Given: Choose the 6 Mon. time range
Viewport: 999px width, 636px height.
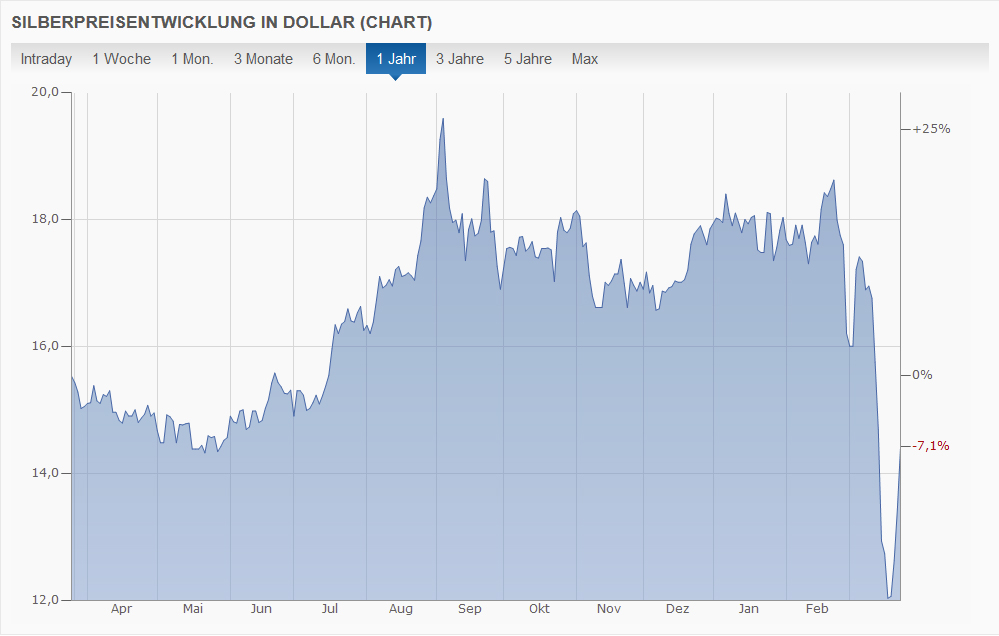Looking at the screenshot, I should [333, 59].
